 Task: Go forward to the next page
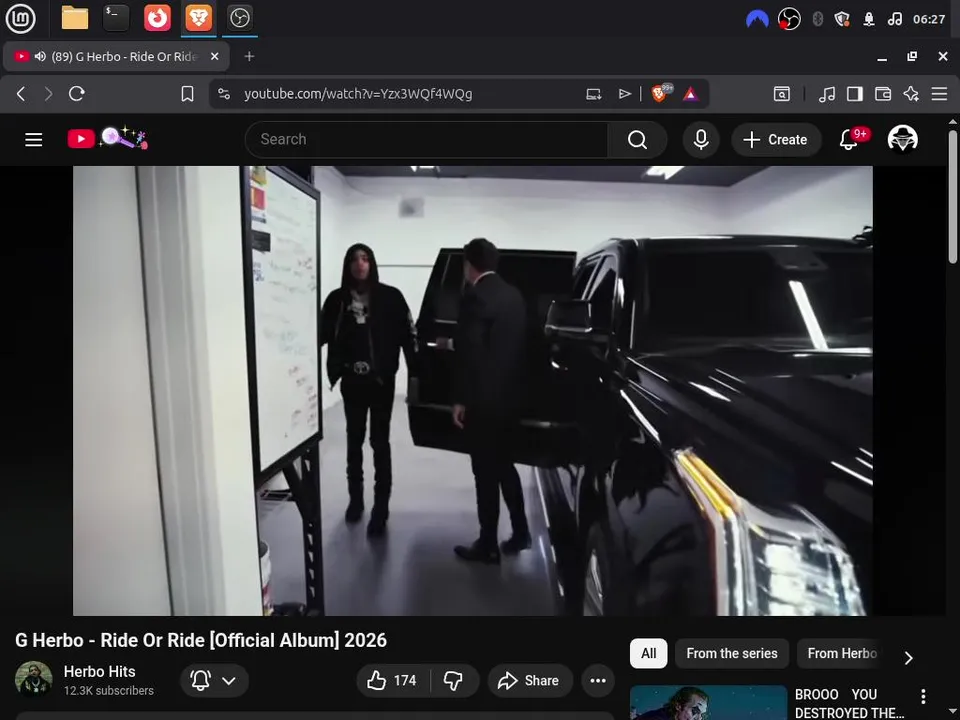click(48, 94)
